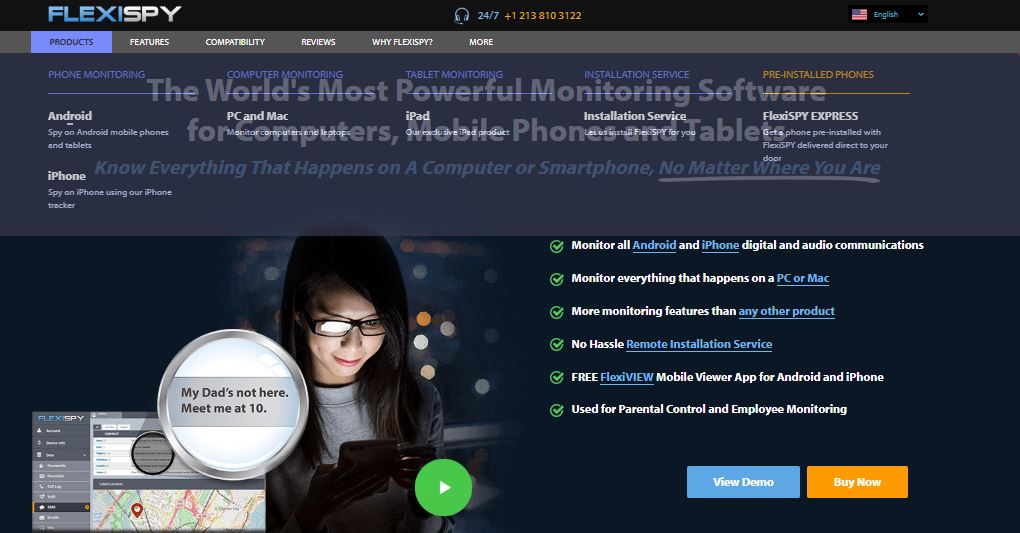Select the Phone Monitoring heading
1020x533 pixels.
[96, 74]
